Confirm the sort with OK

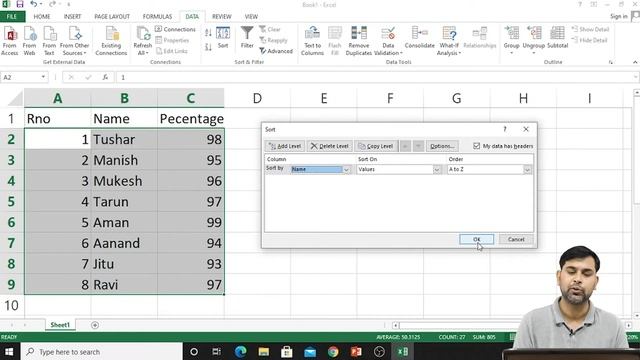476,239
